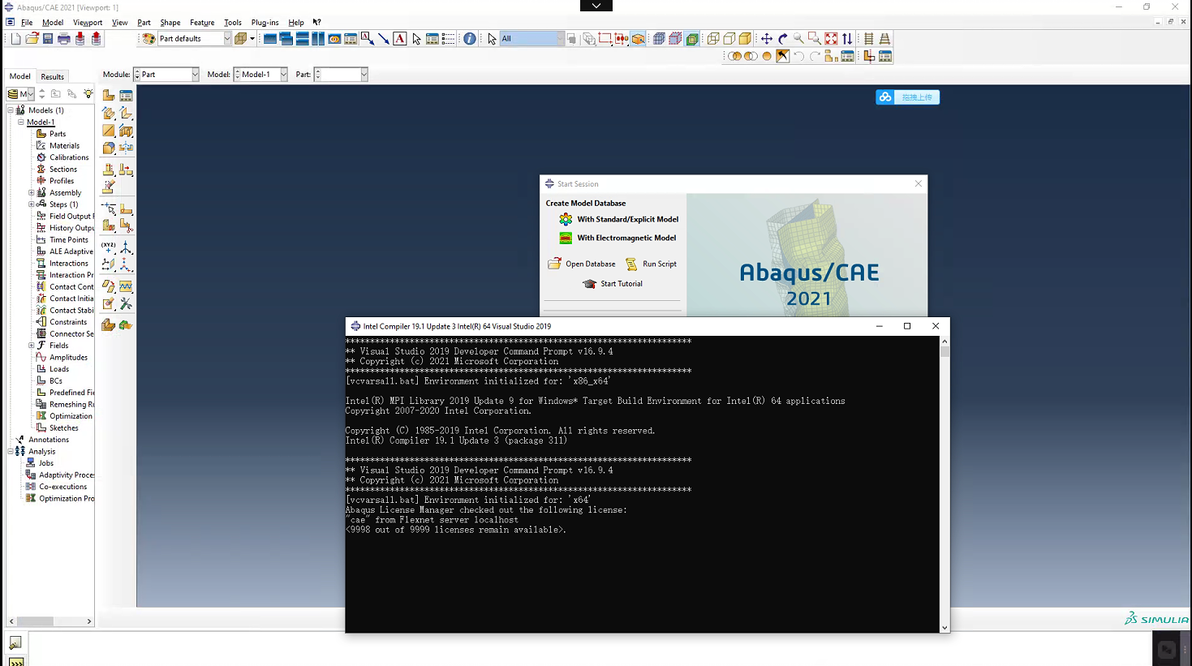Click model tree horizontal scrollbar thumb
Screen dimensions: 1192x666
pyautogui.click(x=35, y=621)
